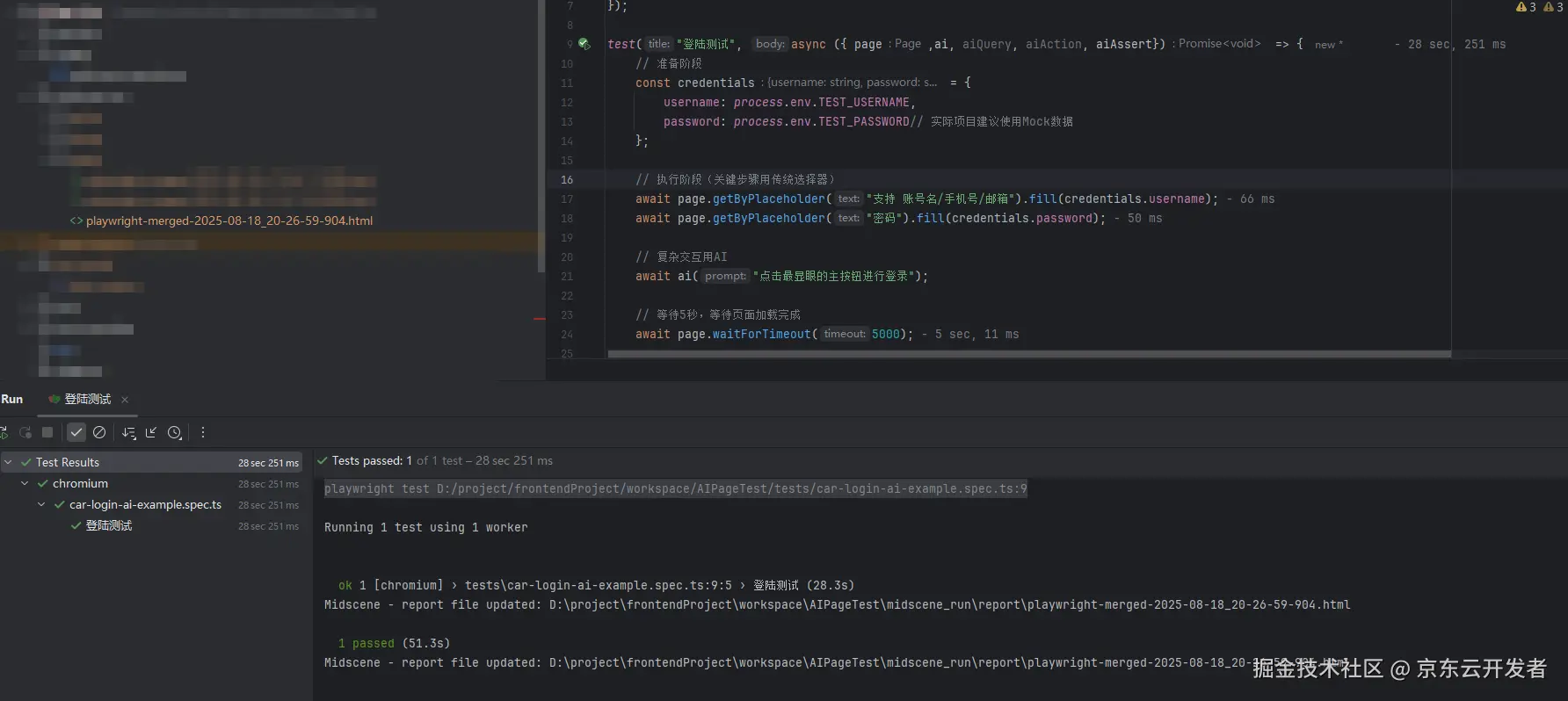Click the green check icon beside Test Results
This screenshot has width=1568, height=701.
coord(26,462)
